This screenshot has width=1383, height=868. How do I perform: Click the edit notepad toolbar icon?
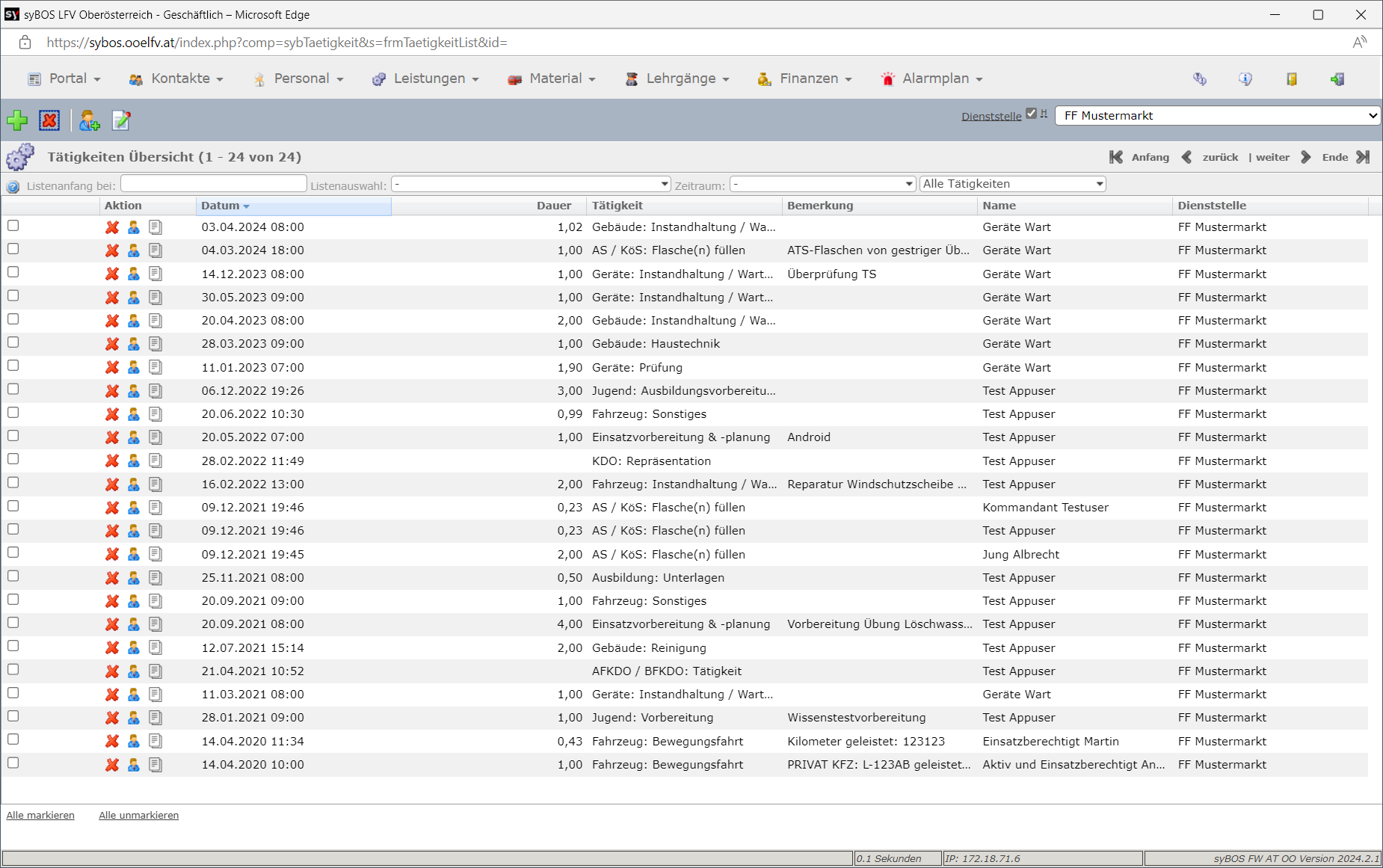point(121,120)
